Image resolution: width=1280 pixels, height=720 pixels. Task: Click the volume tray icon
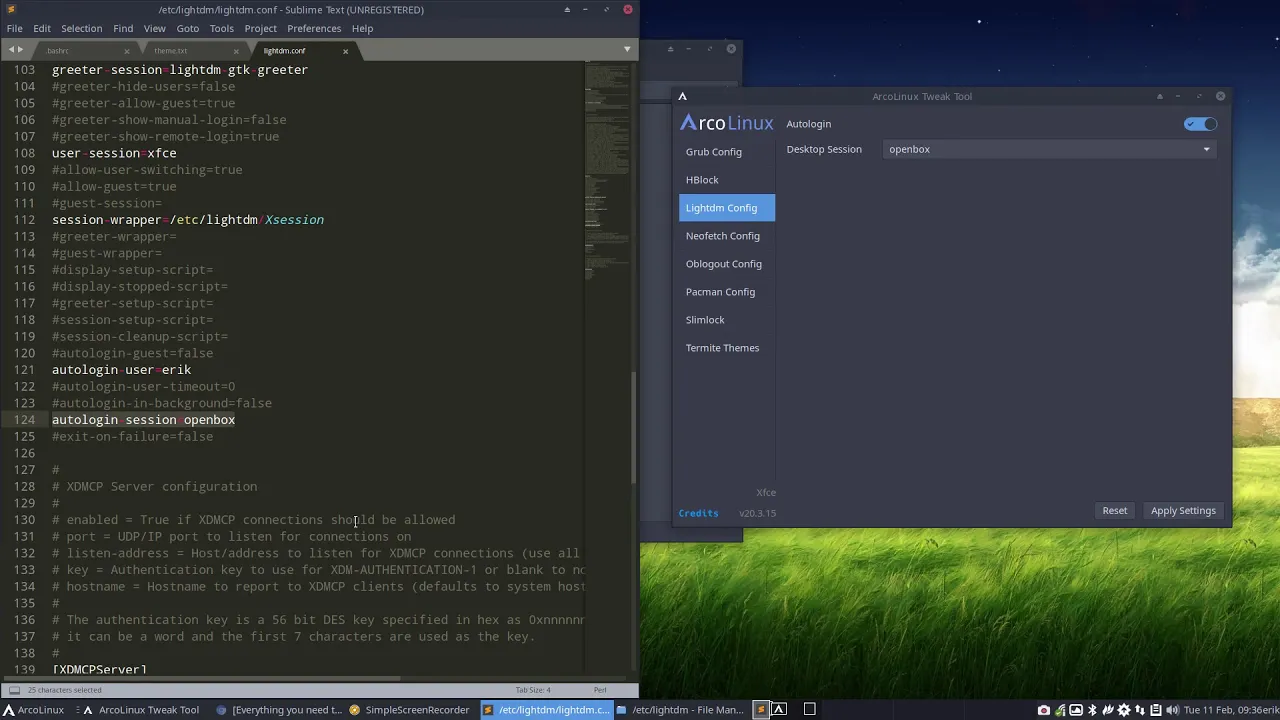(x=1172, y=710)
